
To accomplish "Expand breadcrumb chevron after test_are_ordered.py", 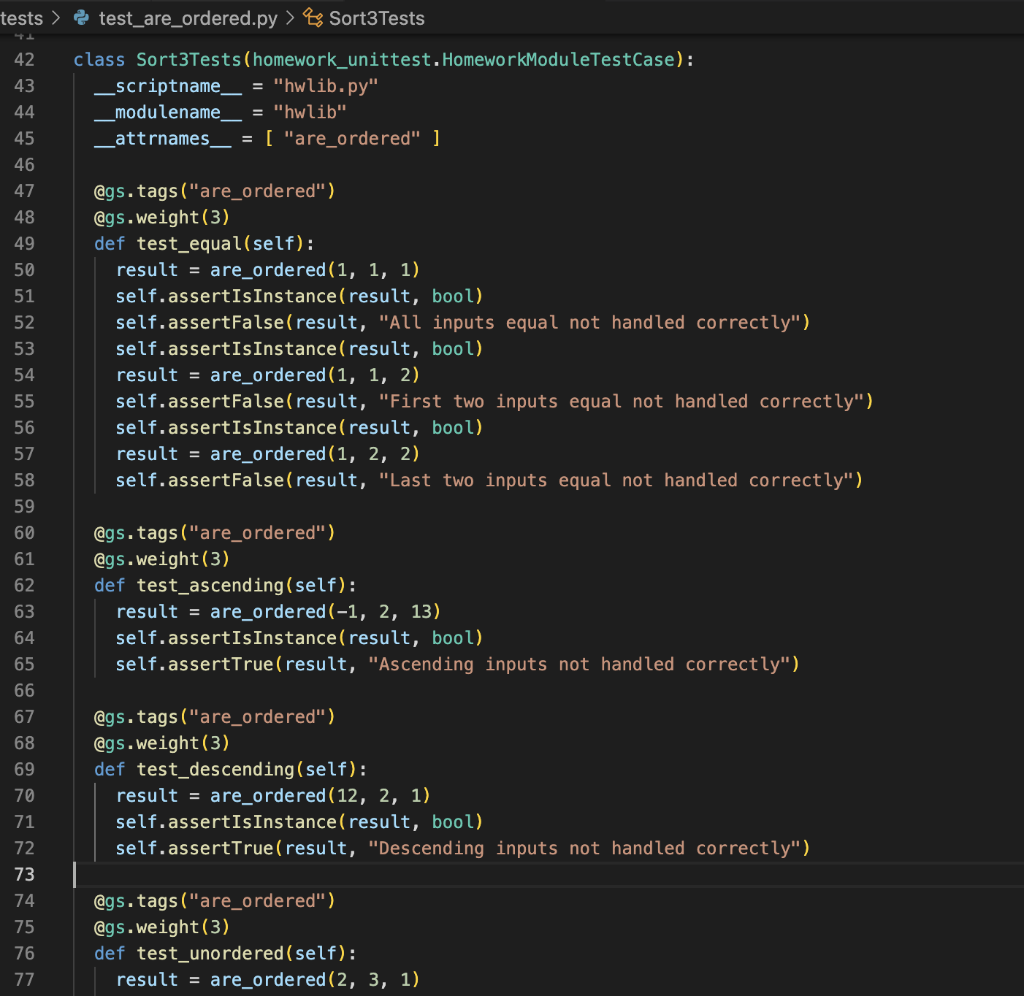I will pyautogui.click(x=290, y=18).
